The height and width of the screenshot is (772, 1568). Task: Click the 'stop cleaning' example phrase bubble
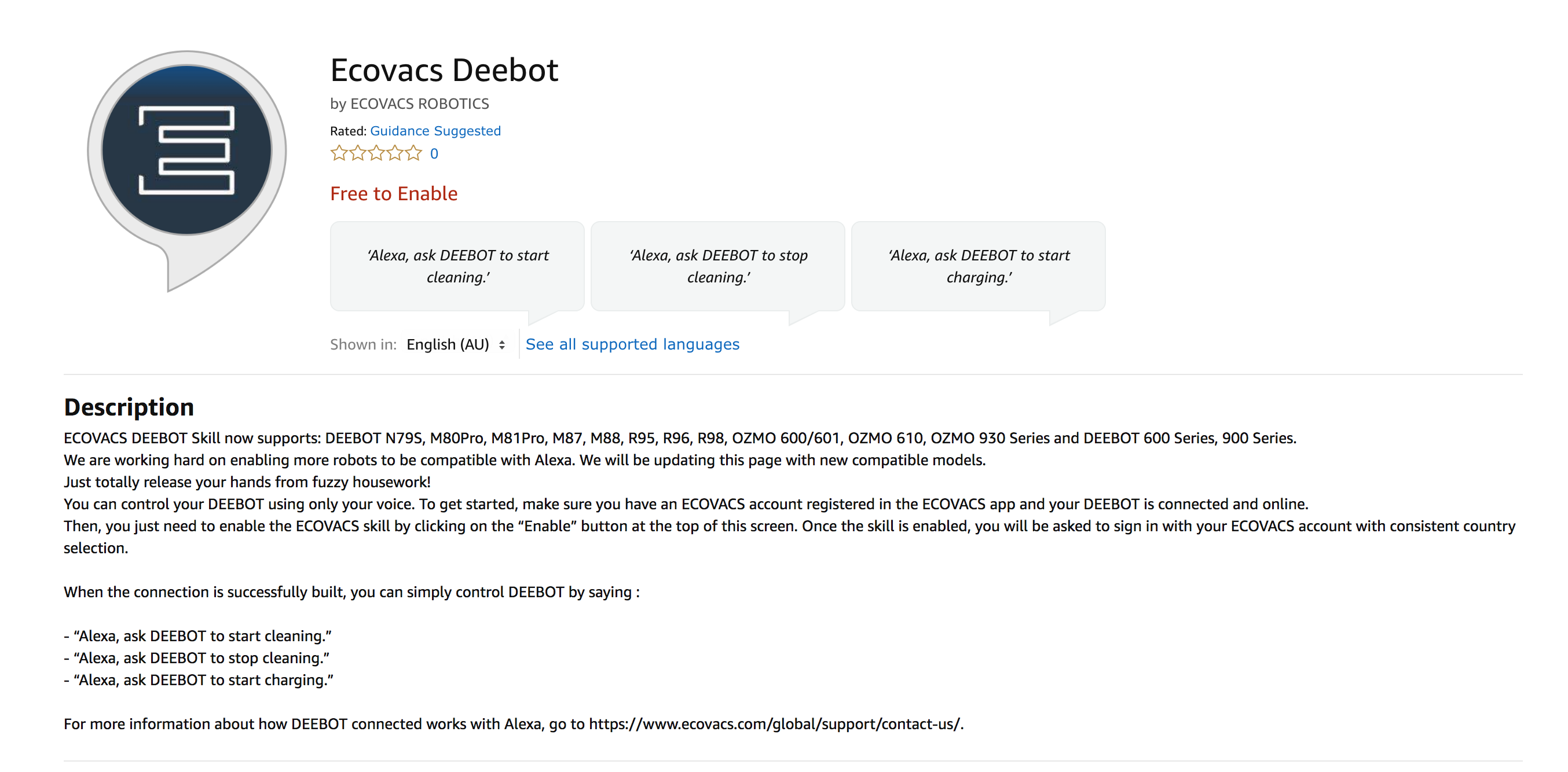click(717, 266)
